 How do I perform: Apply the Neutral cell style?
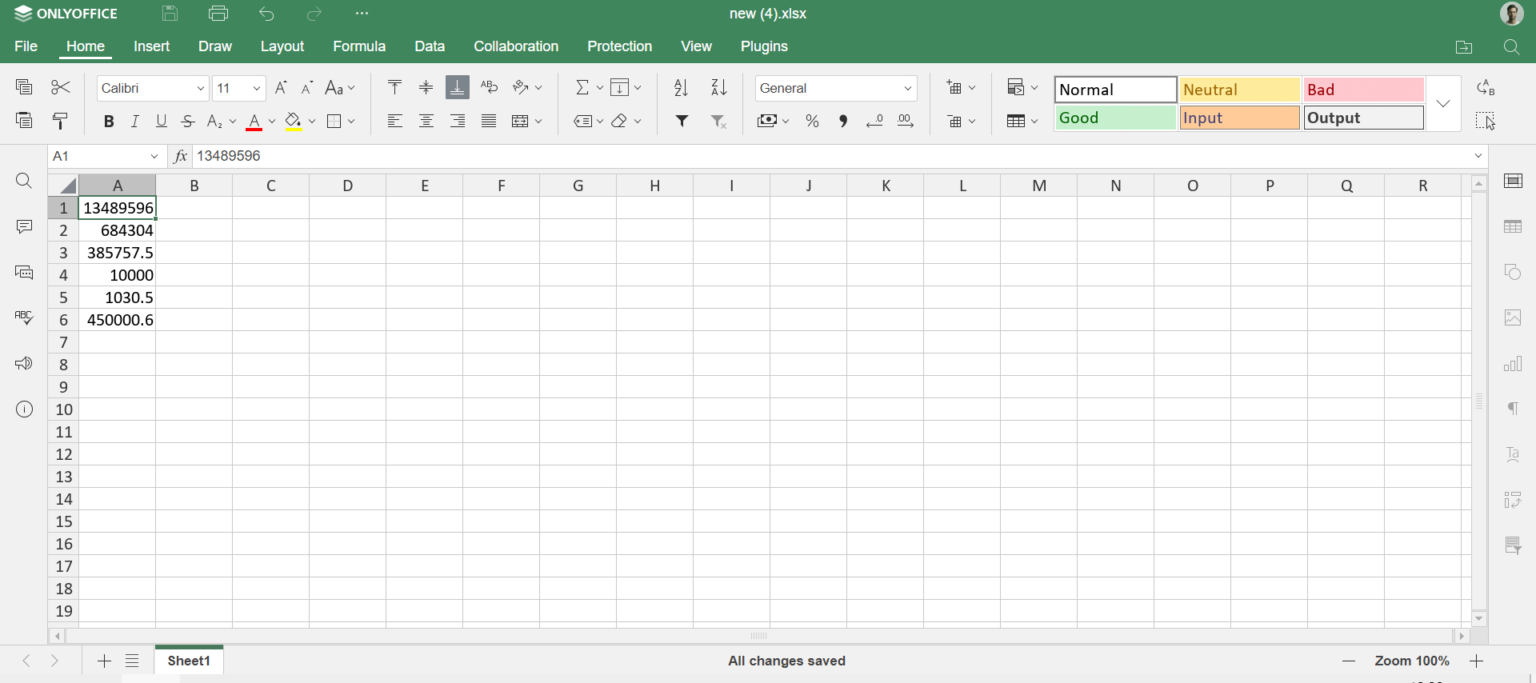tap(1239, 90)
